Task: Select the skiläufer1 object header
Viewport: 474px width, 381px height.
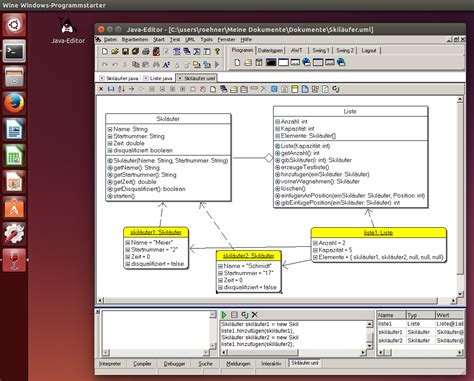Action: pyautogui.click(x=156, y=233)
